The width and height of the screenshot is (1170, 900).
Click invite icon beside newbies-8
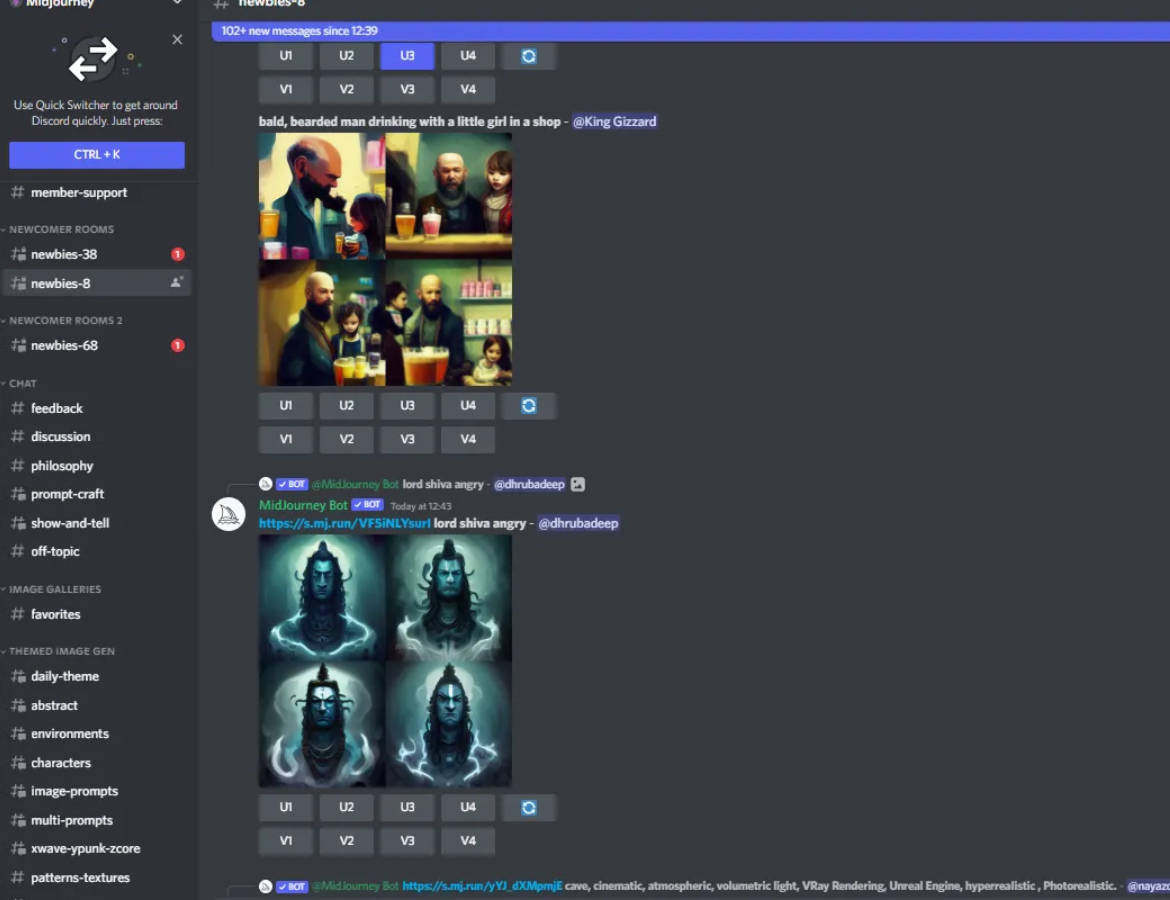(x=176, y=283)
